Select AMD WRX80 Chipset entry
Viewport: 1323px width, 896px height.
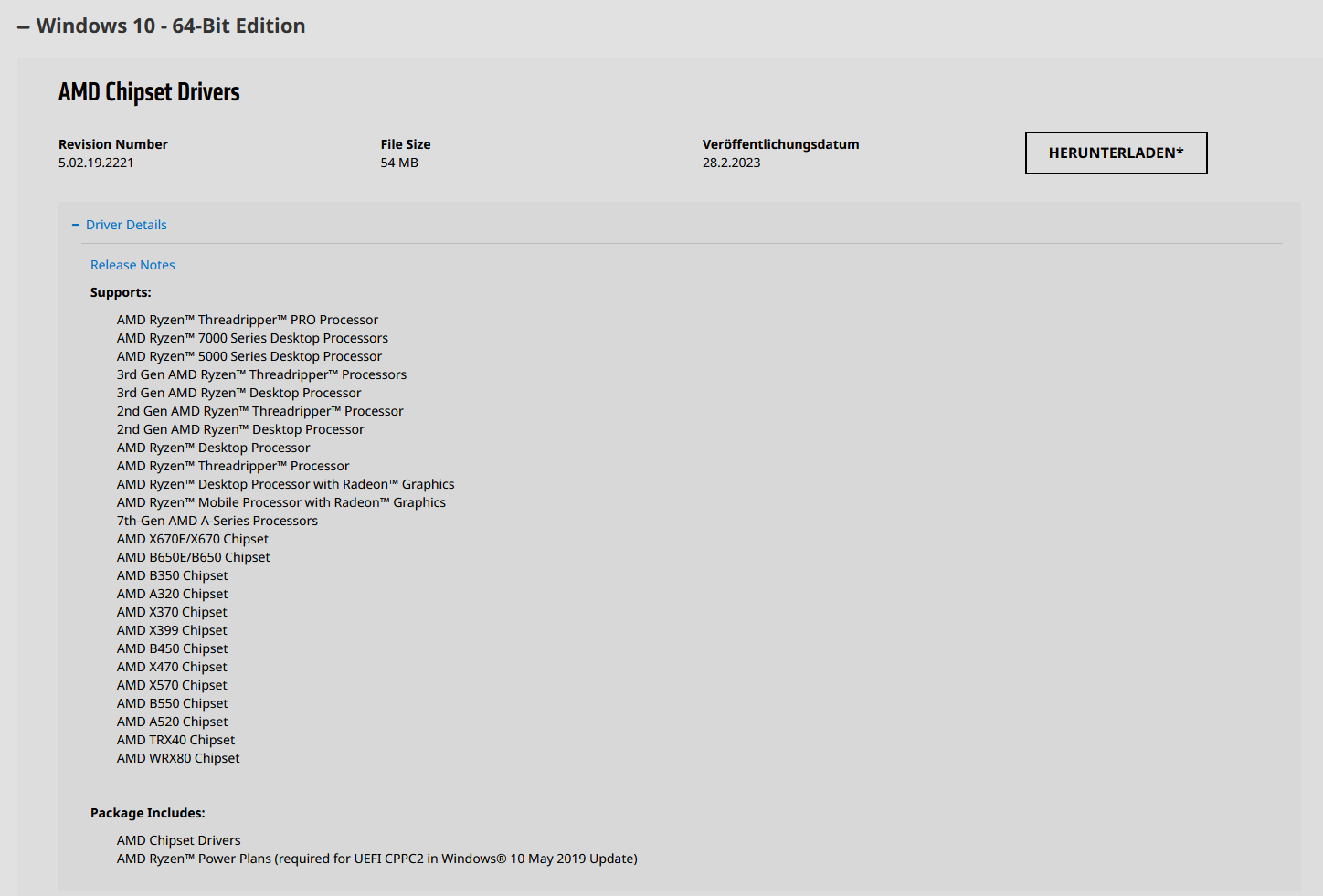coord(178,758)
